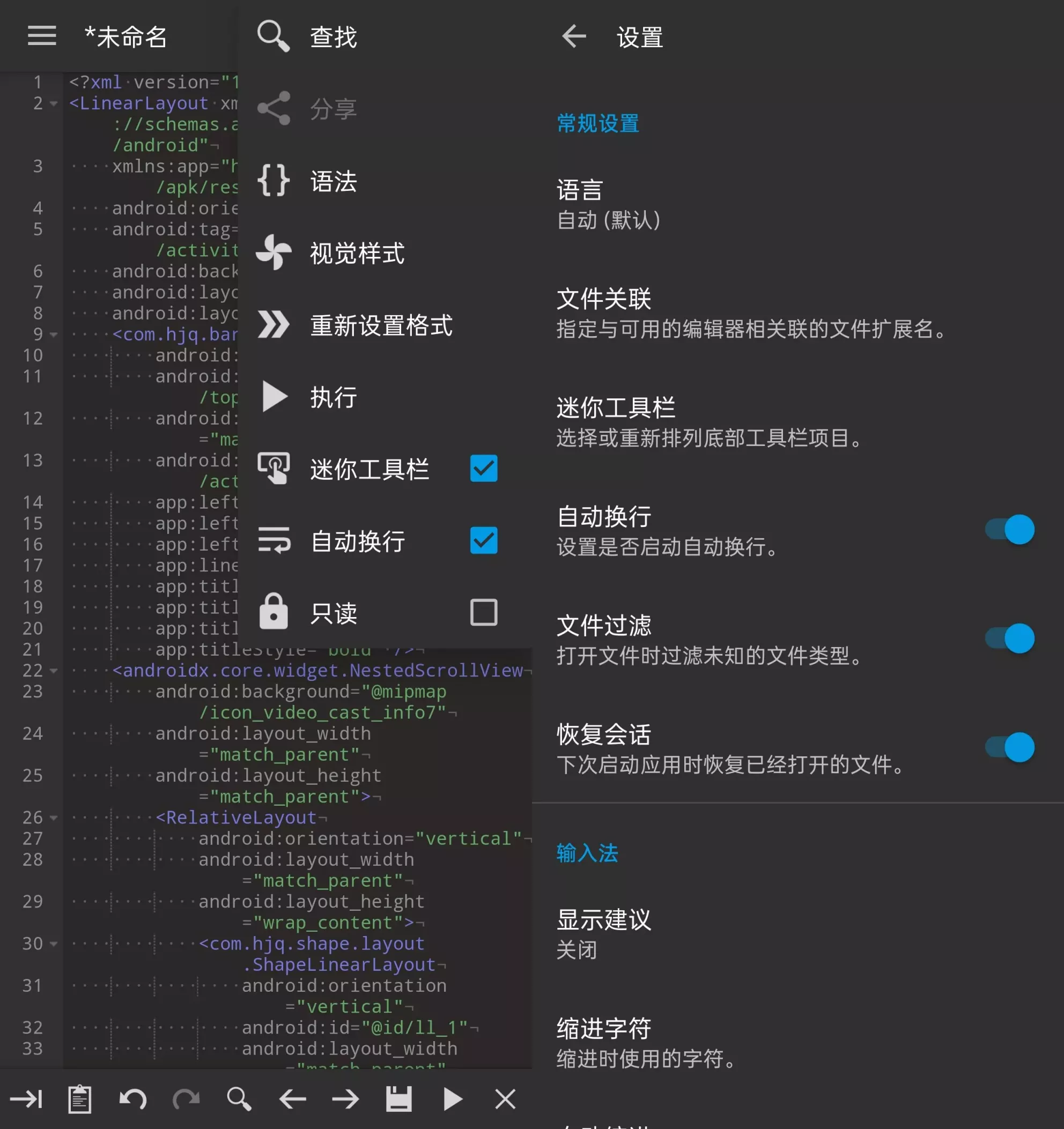Click the 设置 screen title
1064x1129 pixels.
[640, 37]
